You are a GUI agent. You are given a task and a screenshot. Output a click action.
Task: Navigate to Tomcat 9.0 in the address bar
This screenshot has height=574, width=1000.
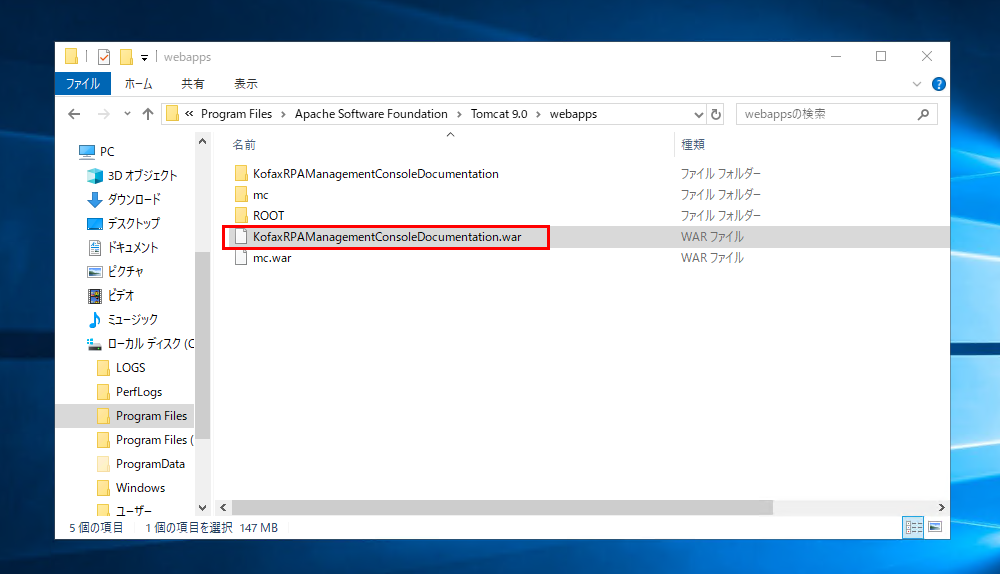499,114
